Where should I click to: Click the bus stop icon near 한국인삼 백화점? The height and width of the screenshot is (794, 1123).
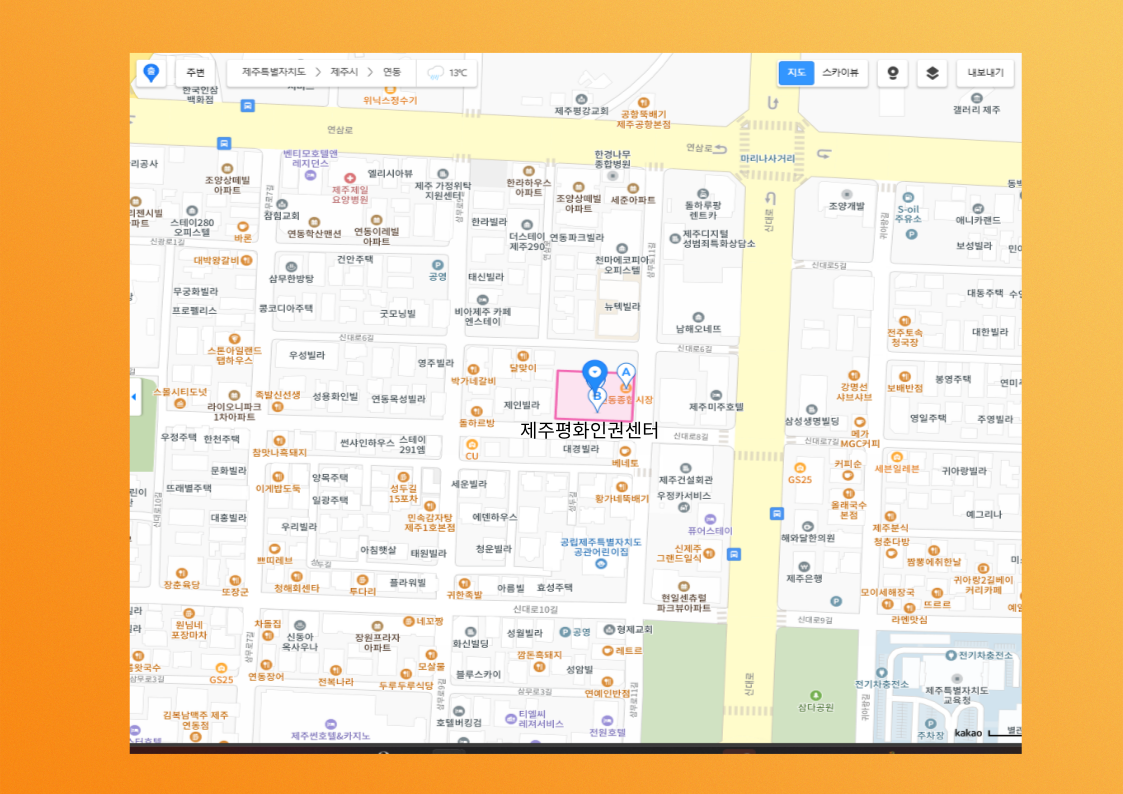[x=247, y=106]
